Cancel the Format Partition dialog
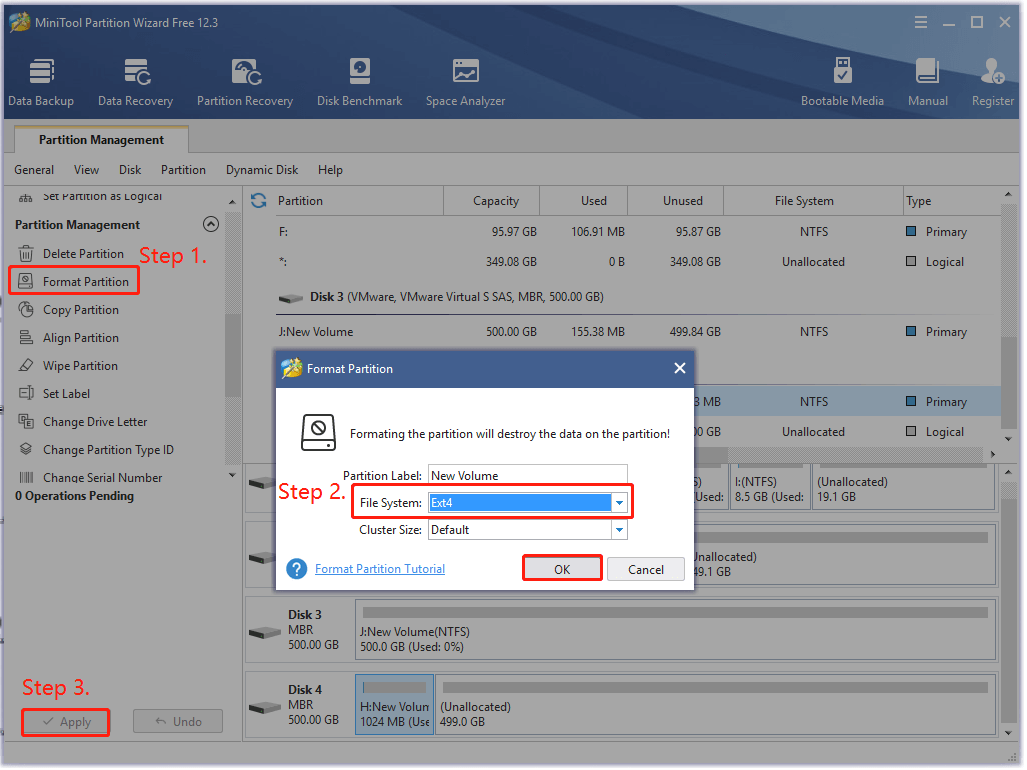The height and width of the screenshot is (770, 1027). (646, 570)
